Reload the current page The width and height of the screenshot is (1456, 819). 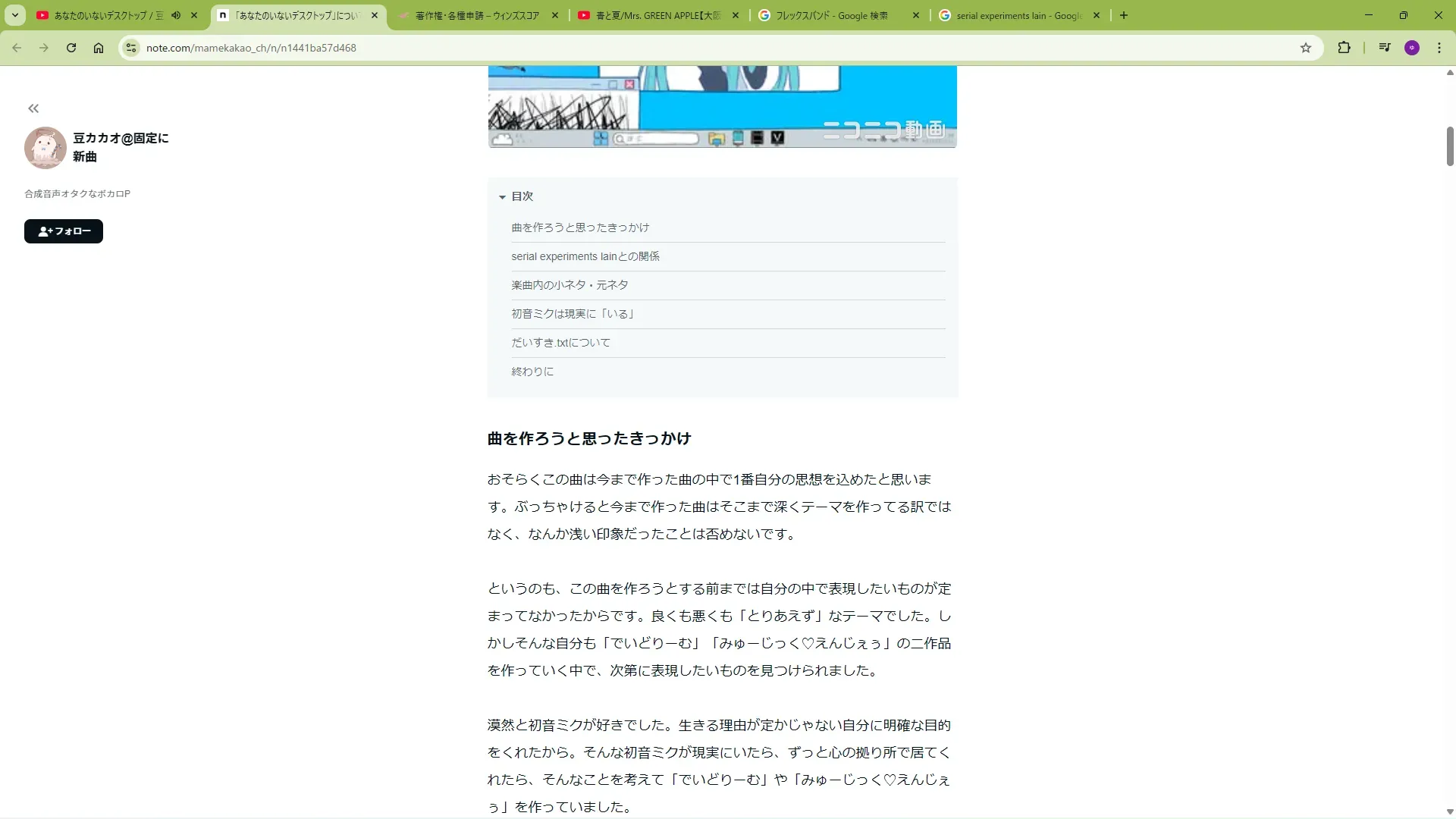click(71, 48)
